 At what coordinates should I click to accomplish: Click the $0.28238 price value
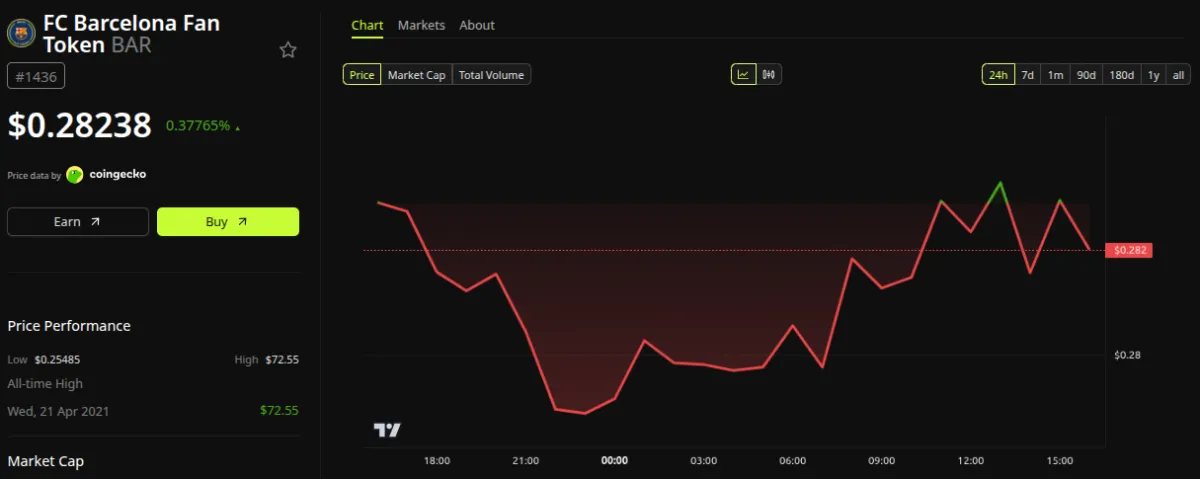tap(79, 125)
